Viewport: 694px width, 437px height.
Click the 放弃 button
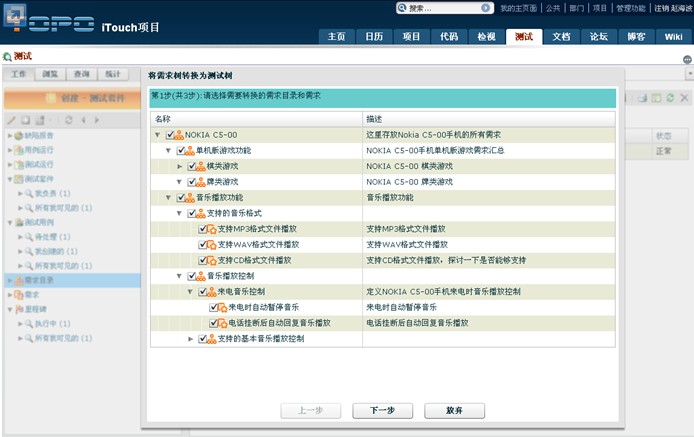[x=454, y=410]
